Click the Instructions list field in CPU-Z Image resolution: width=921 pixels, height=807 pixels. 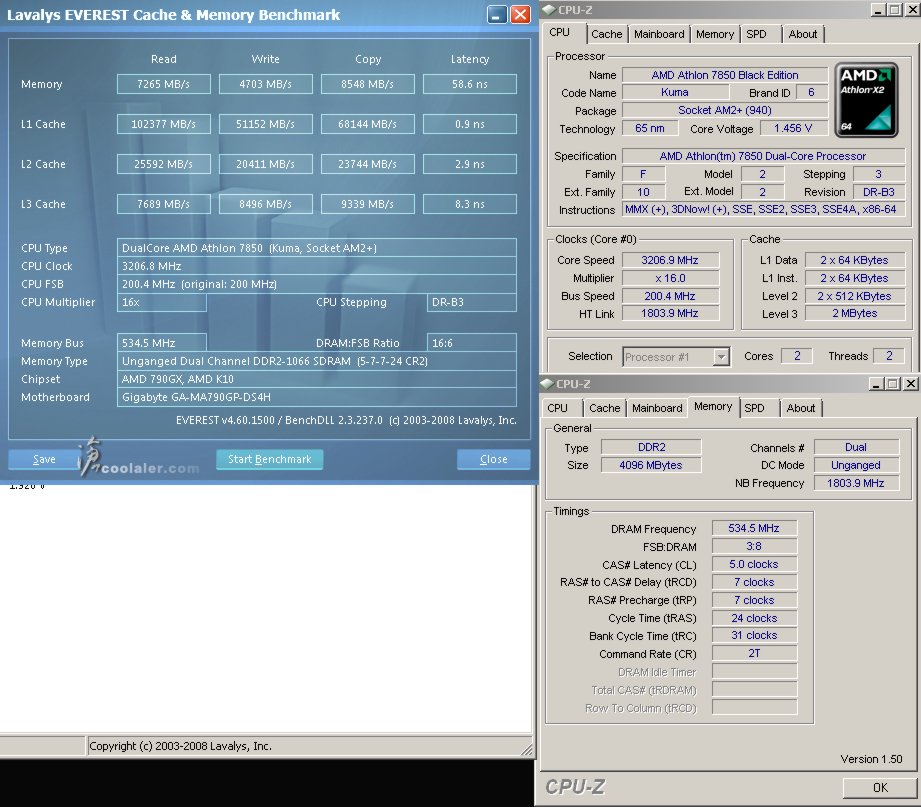click(764, 210)
